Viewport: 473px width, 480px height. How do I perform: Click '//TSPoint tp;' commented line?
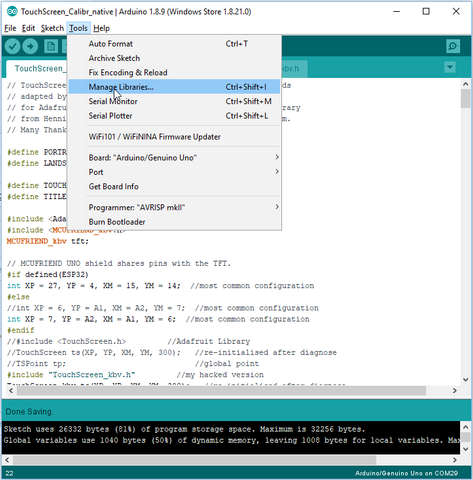tap(36, 363)
